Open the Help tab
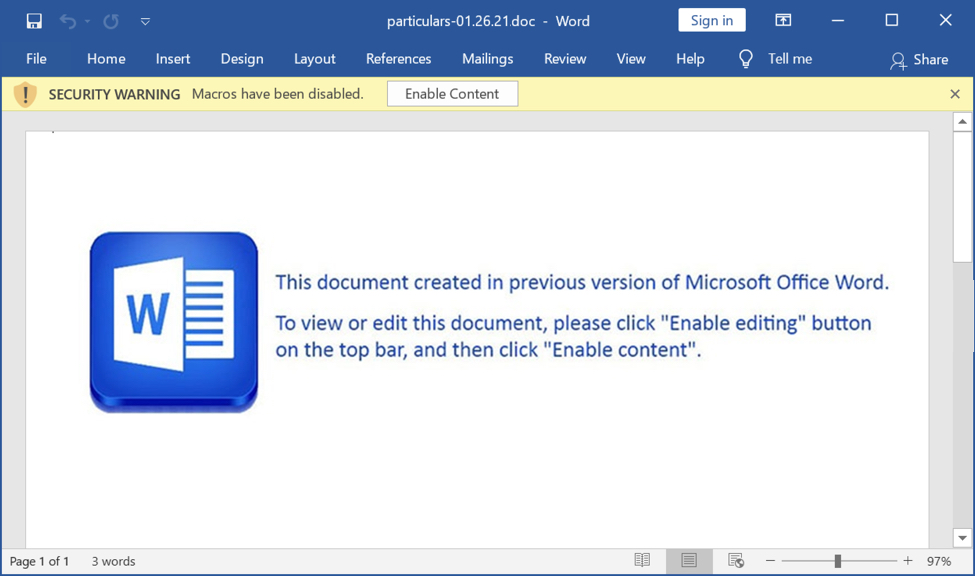This screenshot has width=975, height=576. (690, 58)
